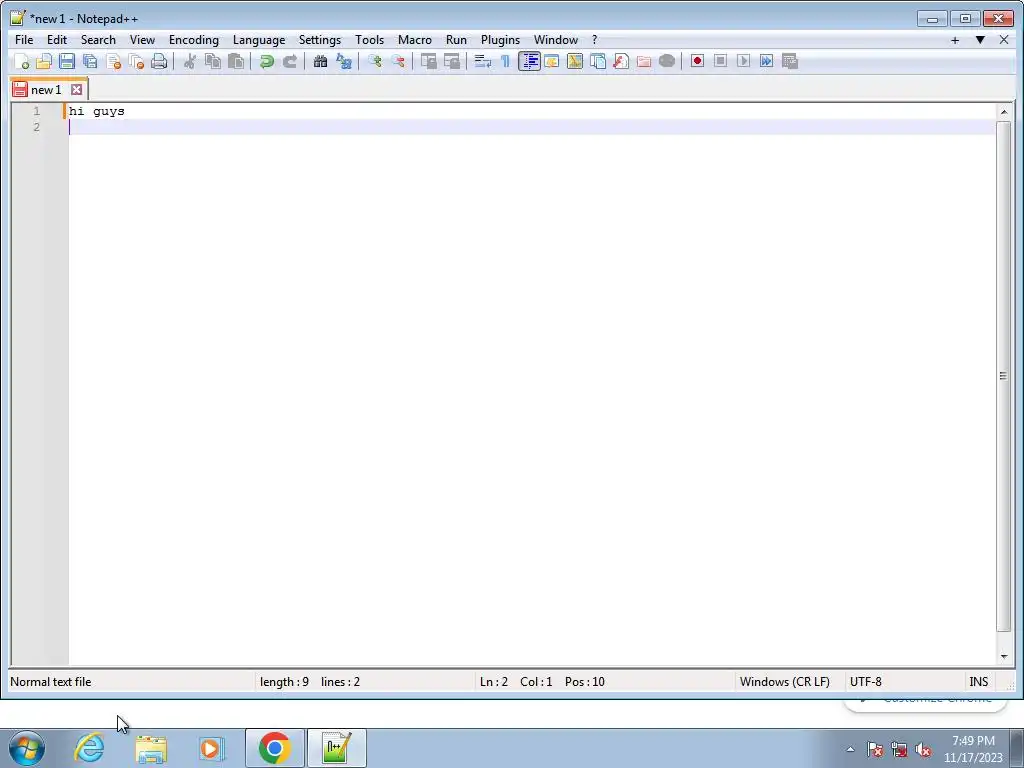Open the Replace dialog icon
This screenshot has width=1024, height=768.
[344, 61]
